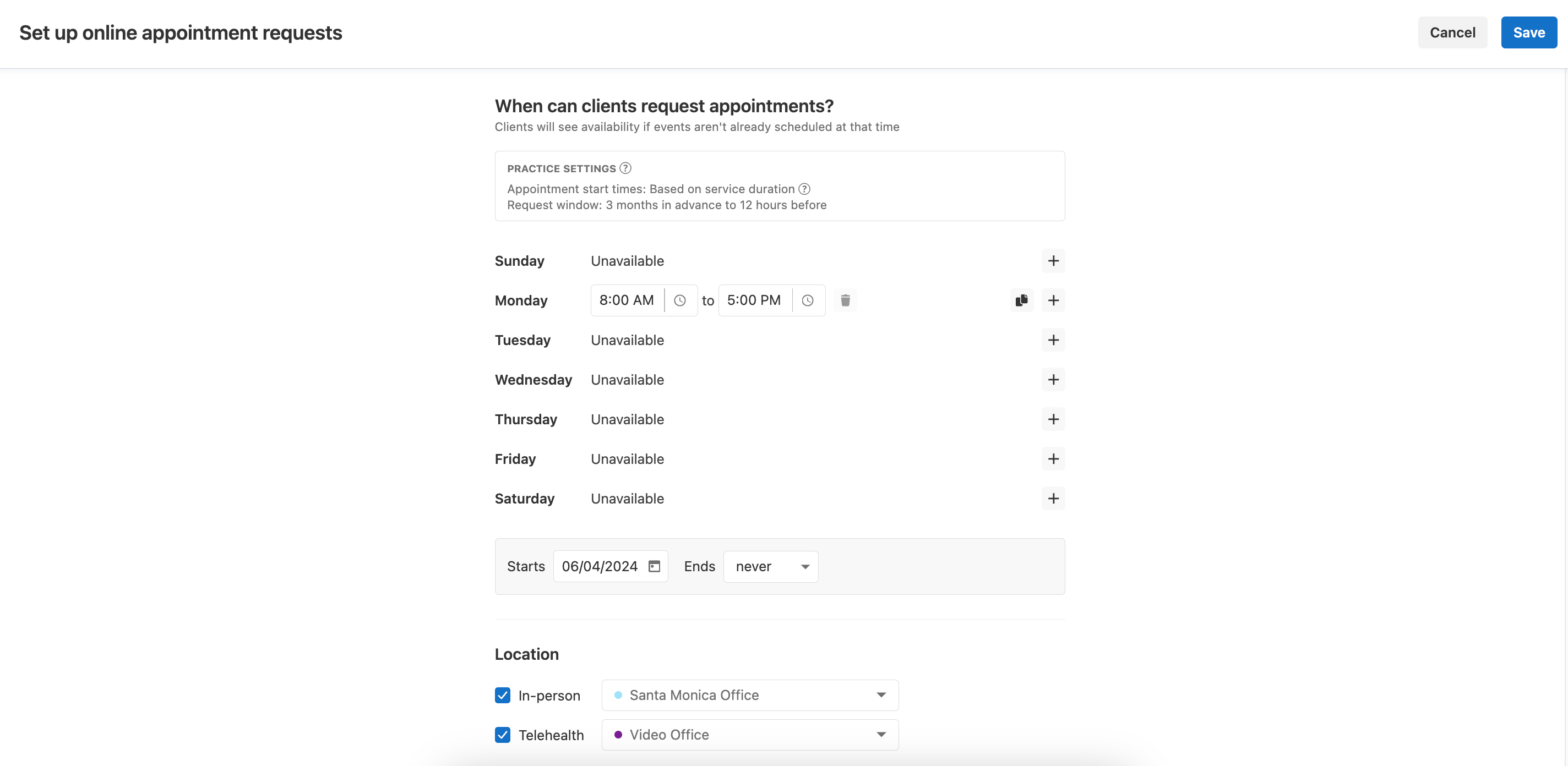Cancel the online appointment setup
The width and height of the screenshot is (1568, 766).
tap(1453, 32)
